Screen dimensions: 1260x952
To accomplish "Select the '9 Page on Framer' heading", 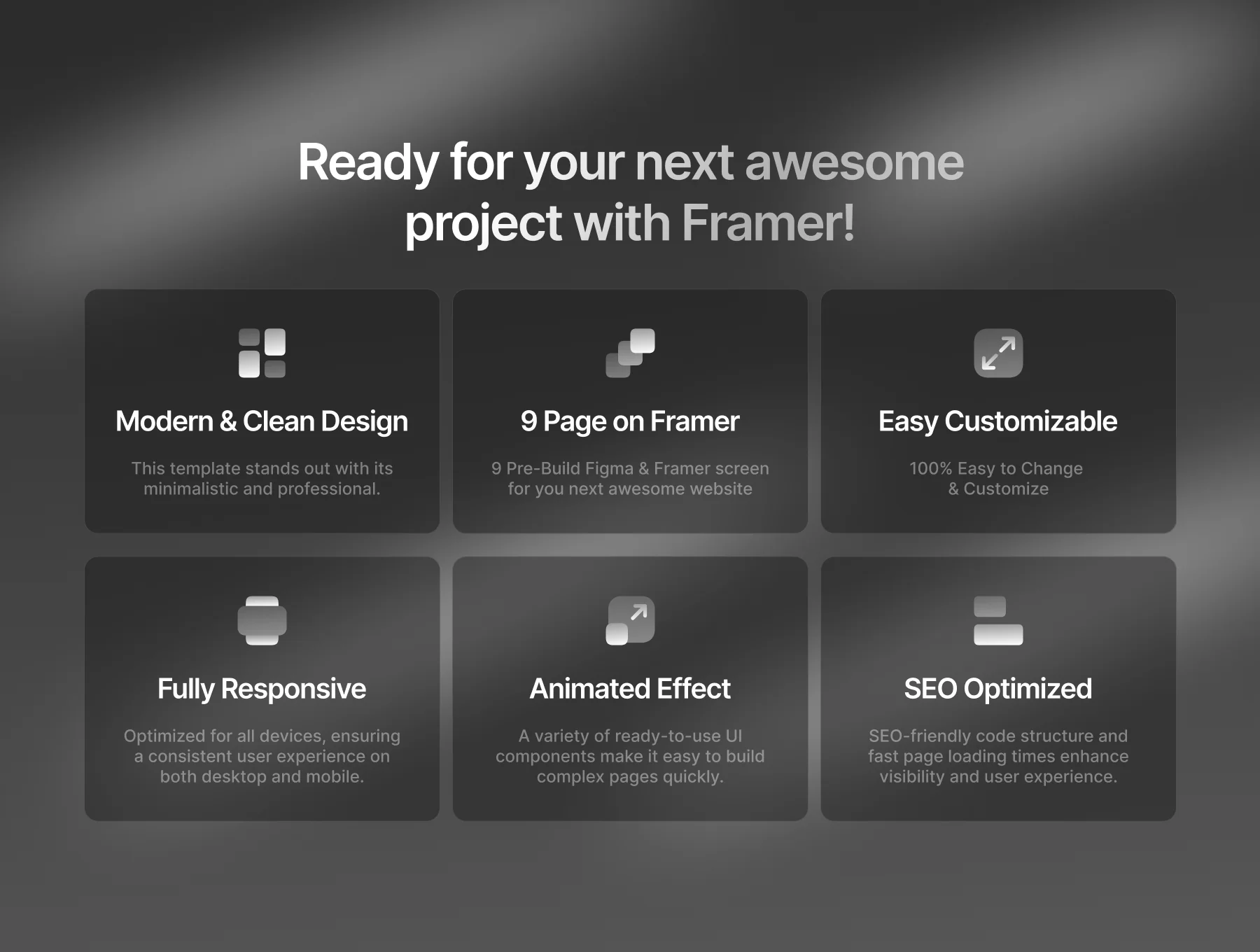I will pyautogui.click(x=630, y=421).
